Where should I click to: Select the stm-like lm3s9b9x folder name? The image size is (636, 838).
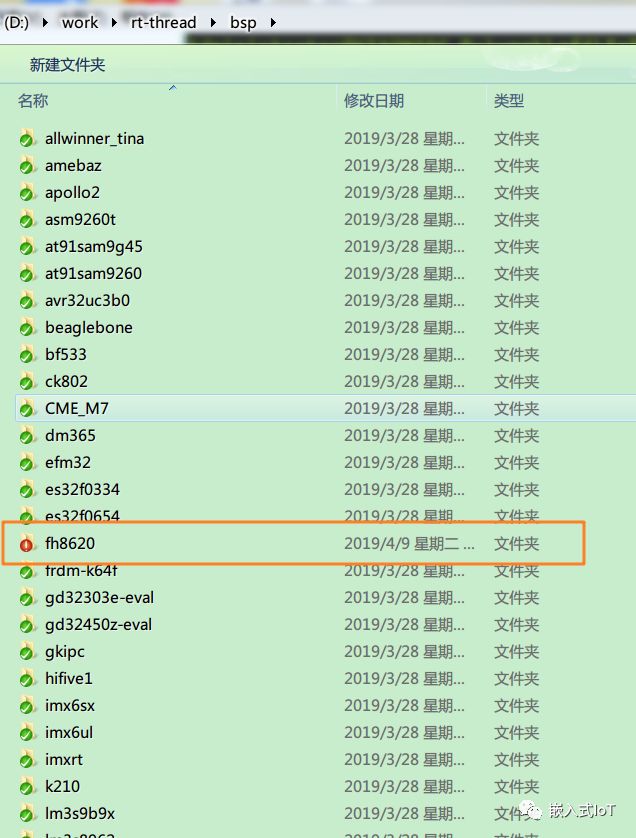(x=80, y=813)
